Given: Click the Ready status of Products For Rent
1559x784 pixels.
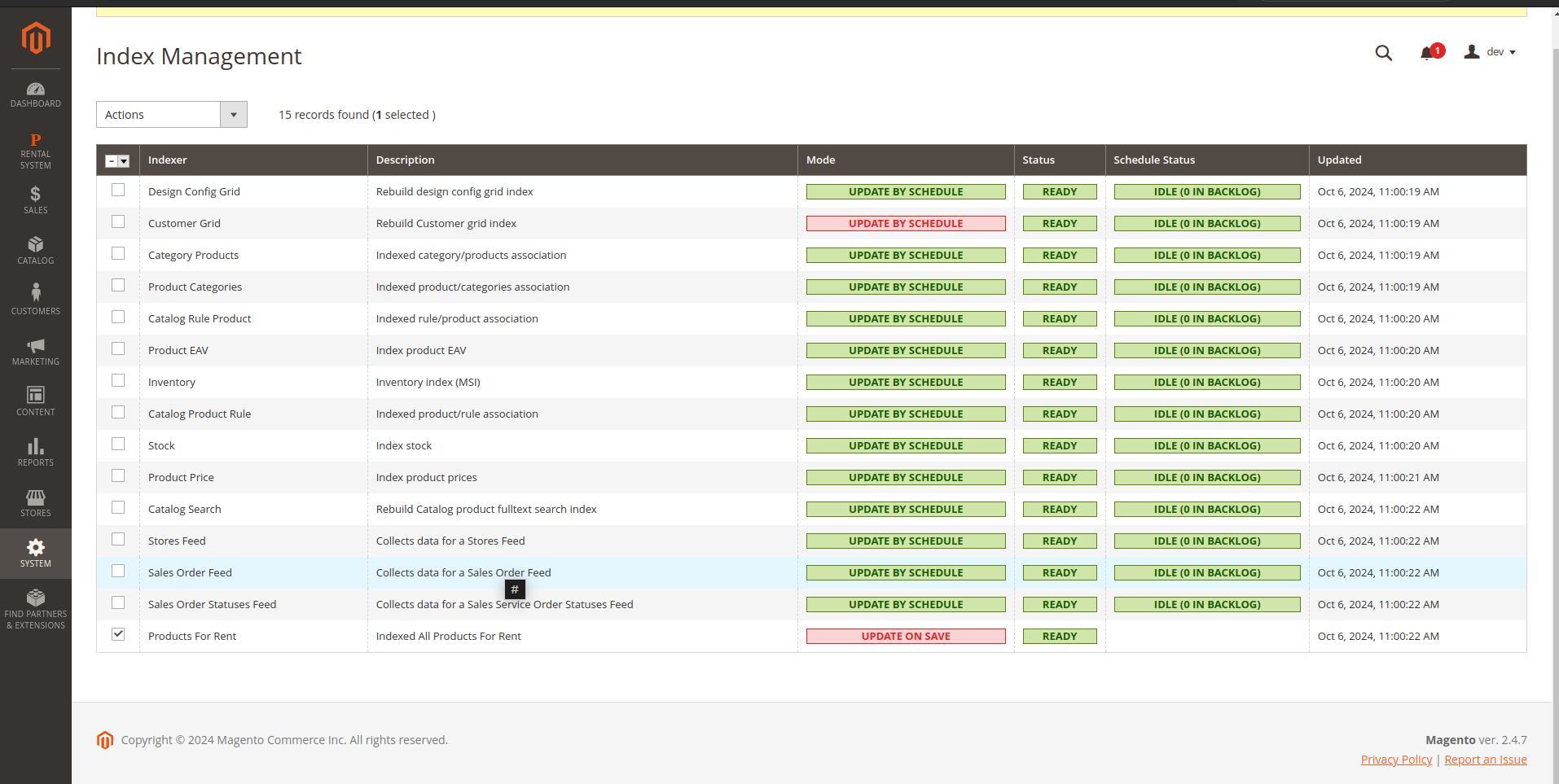Looking at the screenshot, I should click(x=1060, y=637).
